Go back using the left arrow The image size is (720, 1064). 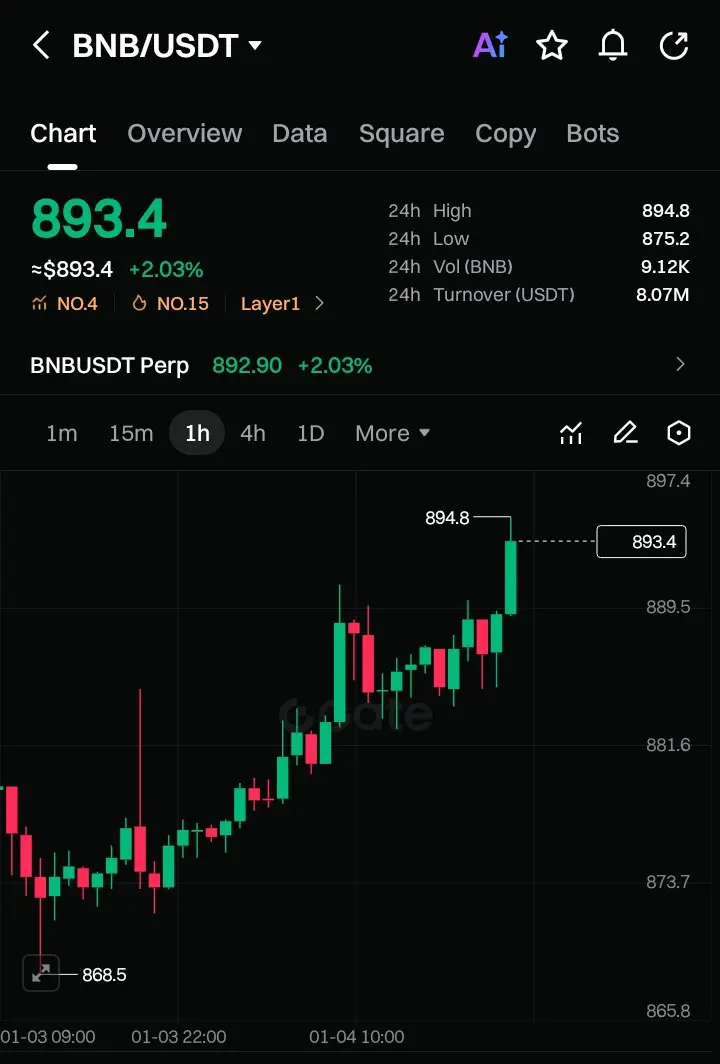41,45
